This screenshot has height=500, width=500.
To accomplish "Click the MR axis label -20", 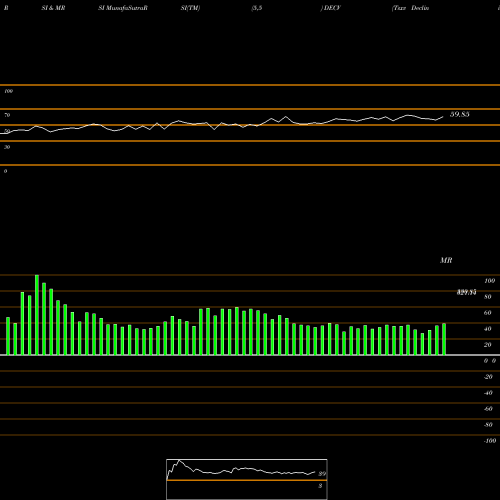I will click(488, 377).
